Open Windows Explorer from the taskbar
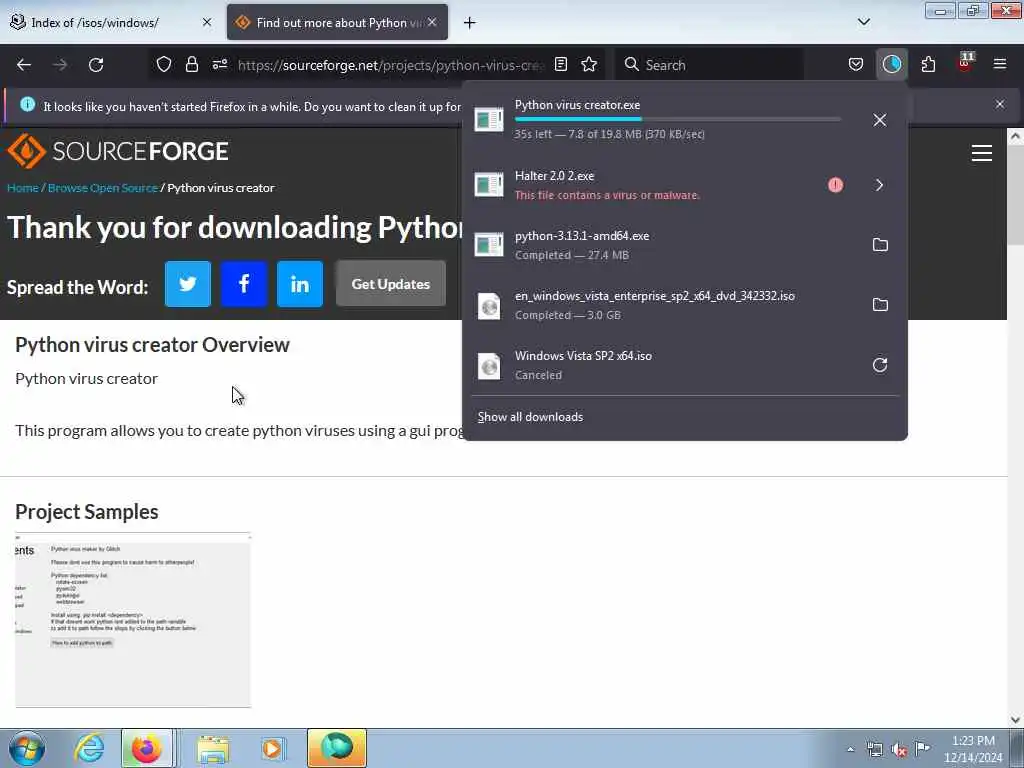 [213, 748]
